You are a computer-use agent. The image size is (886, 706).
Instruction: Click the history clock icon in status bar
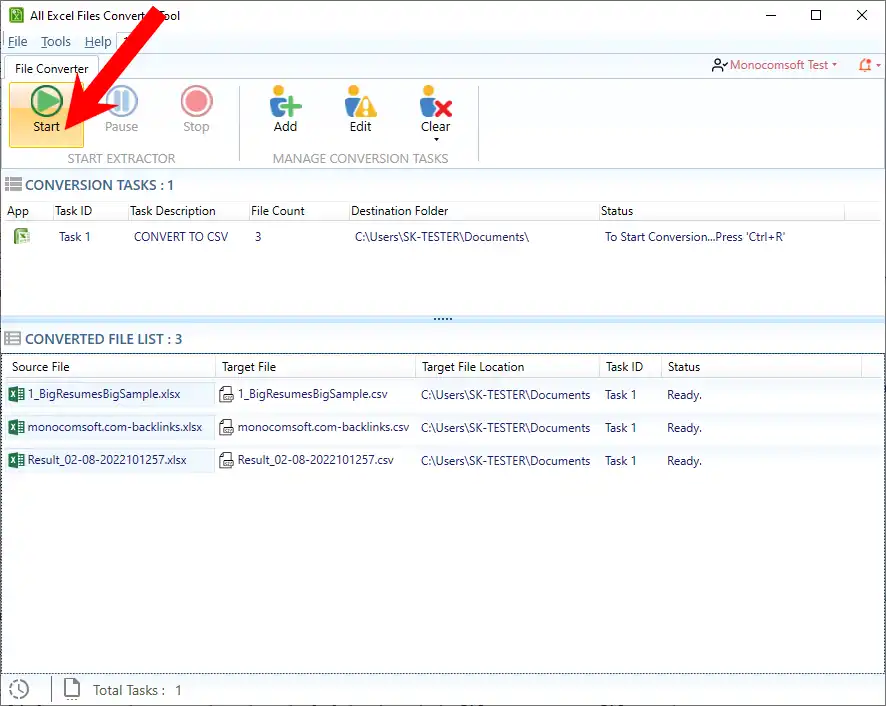(x=19, y=689)
